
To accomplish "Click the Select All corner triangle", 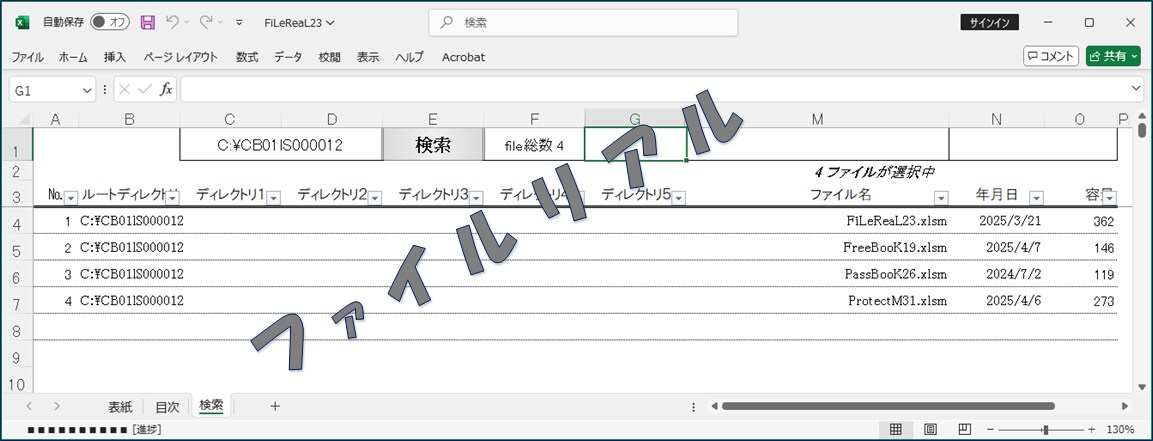I will 23,118.
